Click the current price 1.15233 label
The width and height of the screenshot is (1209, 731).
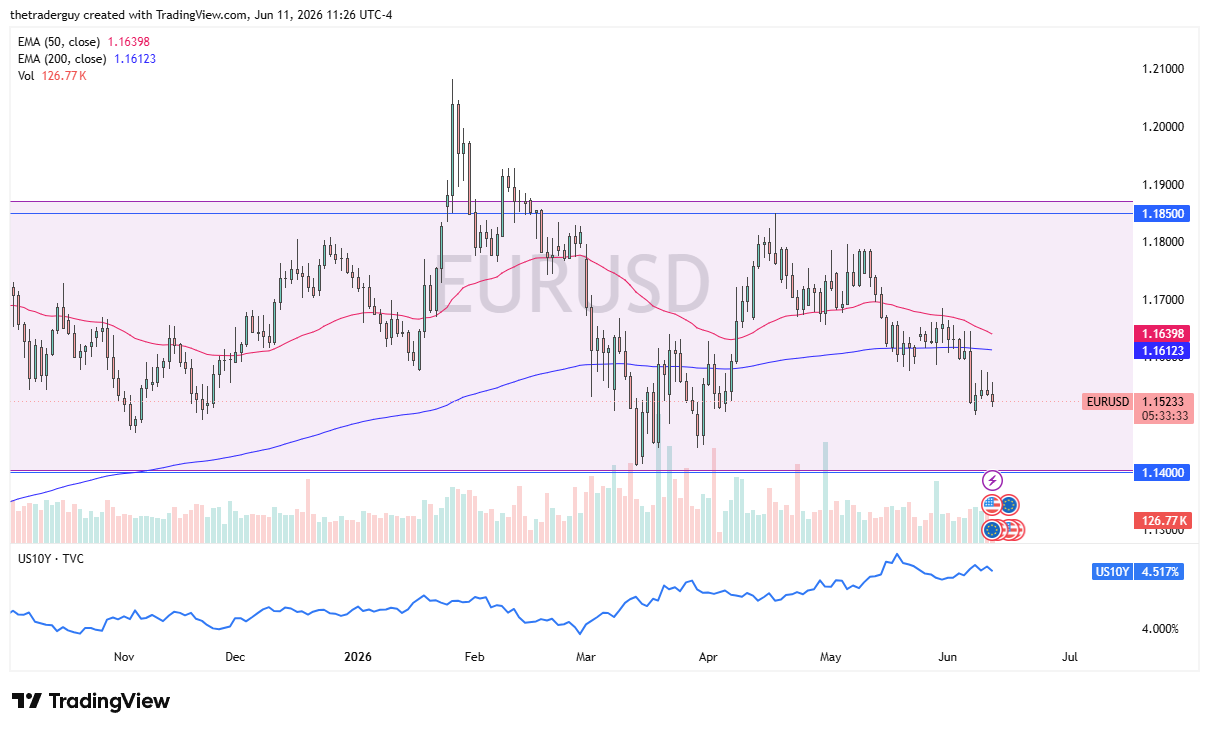[1163, 401]
